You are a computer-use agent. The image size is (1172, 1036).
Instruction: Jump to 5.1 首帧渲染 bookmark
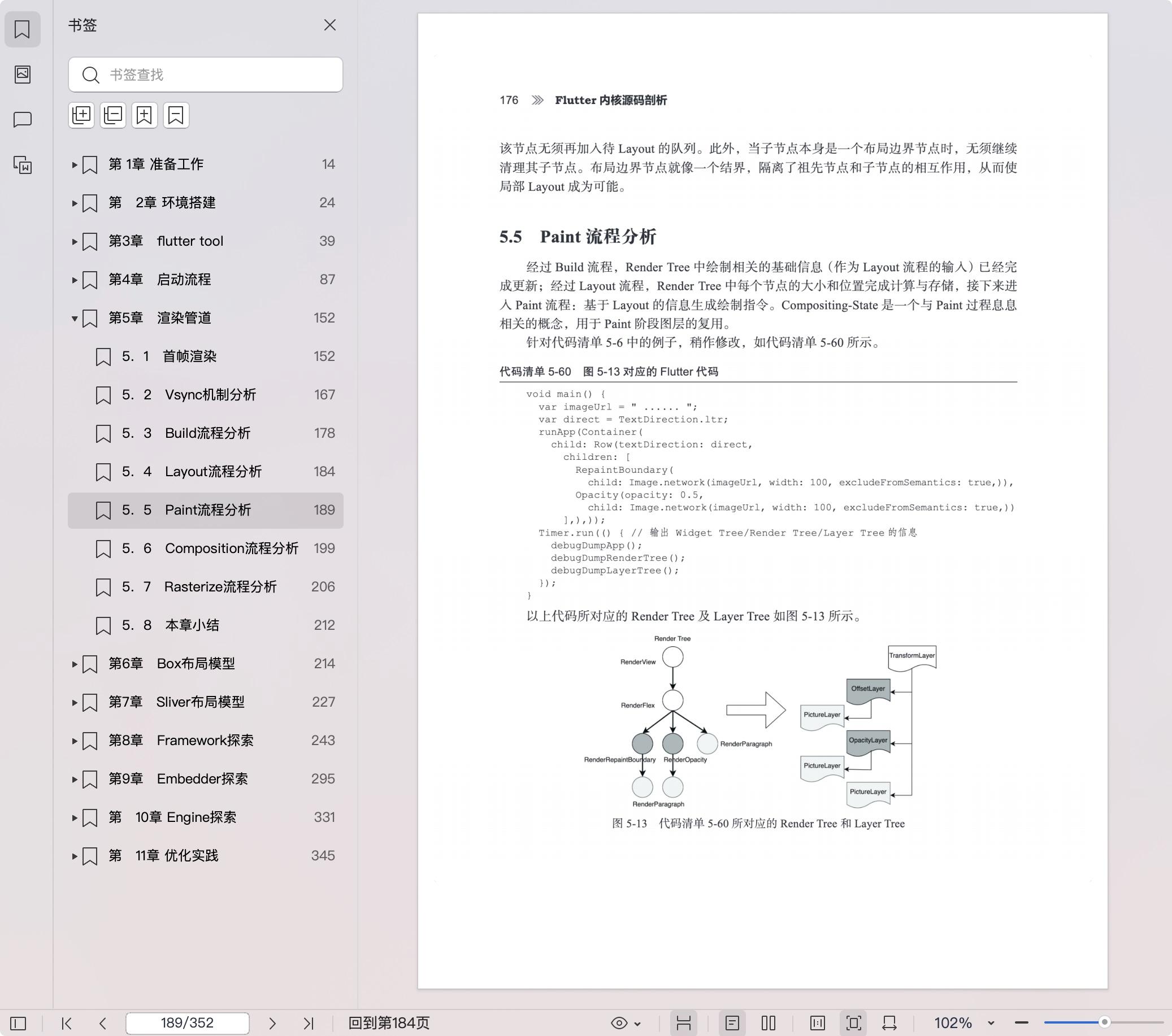(x=205, y=356)
